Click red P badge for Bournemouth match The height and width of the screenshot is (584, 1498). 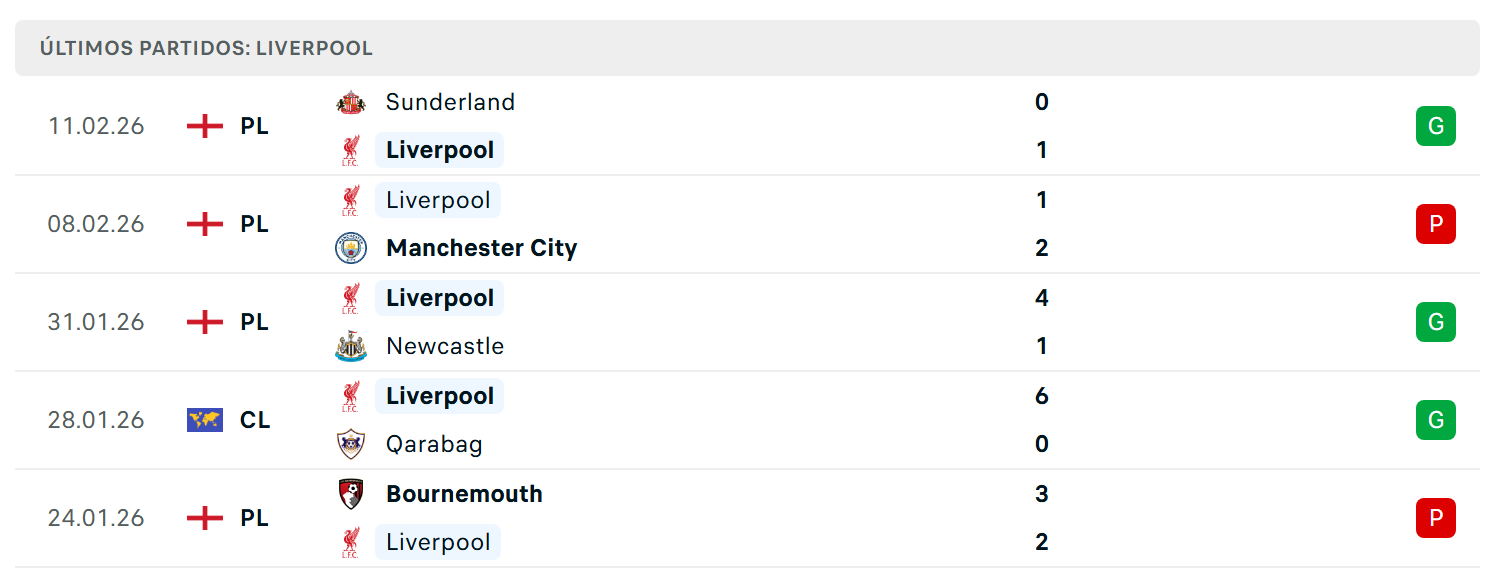pyautogui.click(x=1436, y=518)
